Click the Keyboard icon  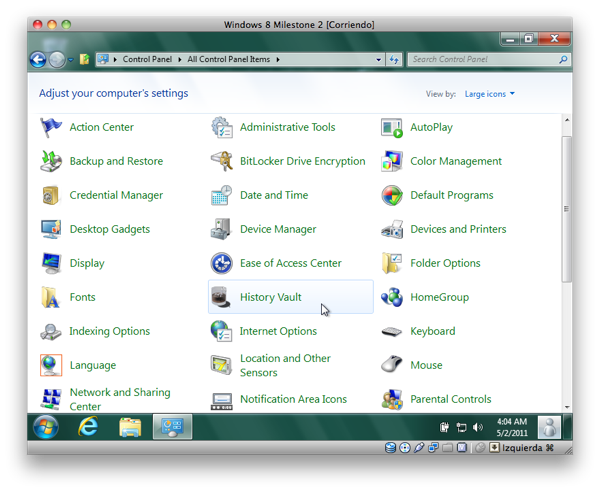coord(392,331)
